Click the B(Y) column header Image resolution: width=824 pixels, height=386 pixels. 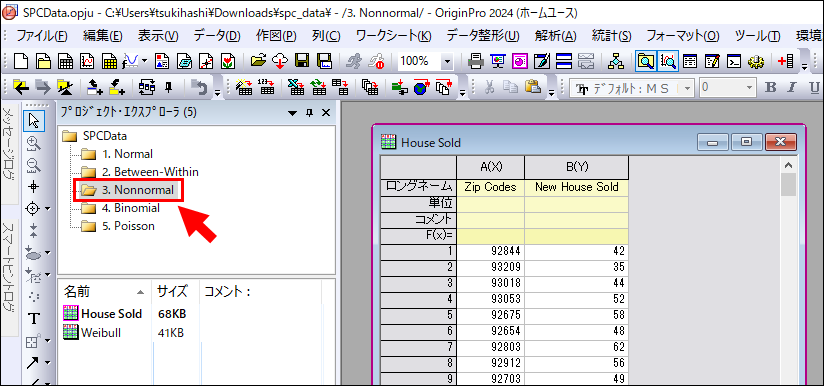click(576, 168)
